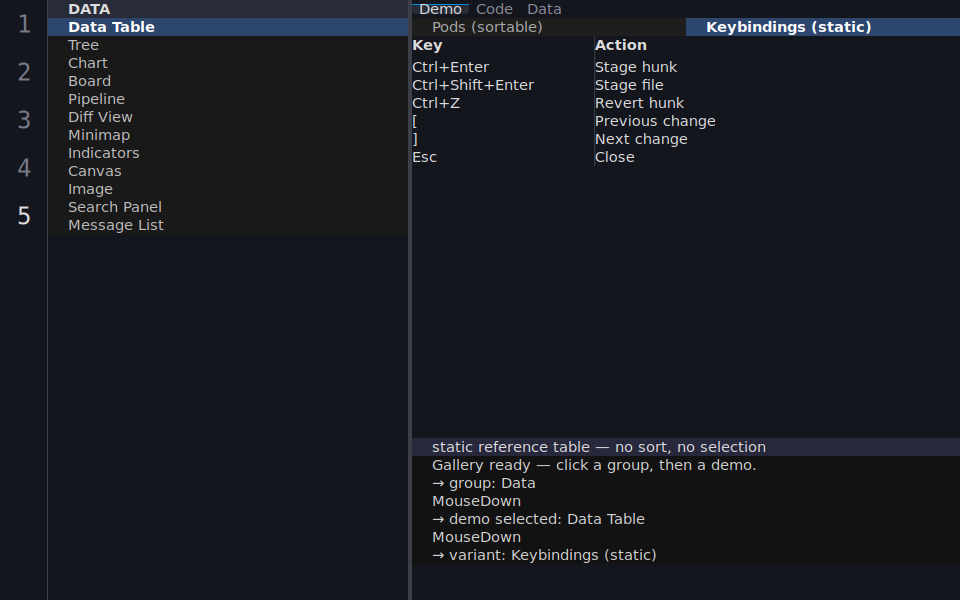Click the Revert hunk action cell

click(777, 103)
